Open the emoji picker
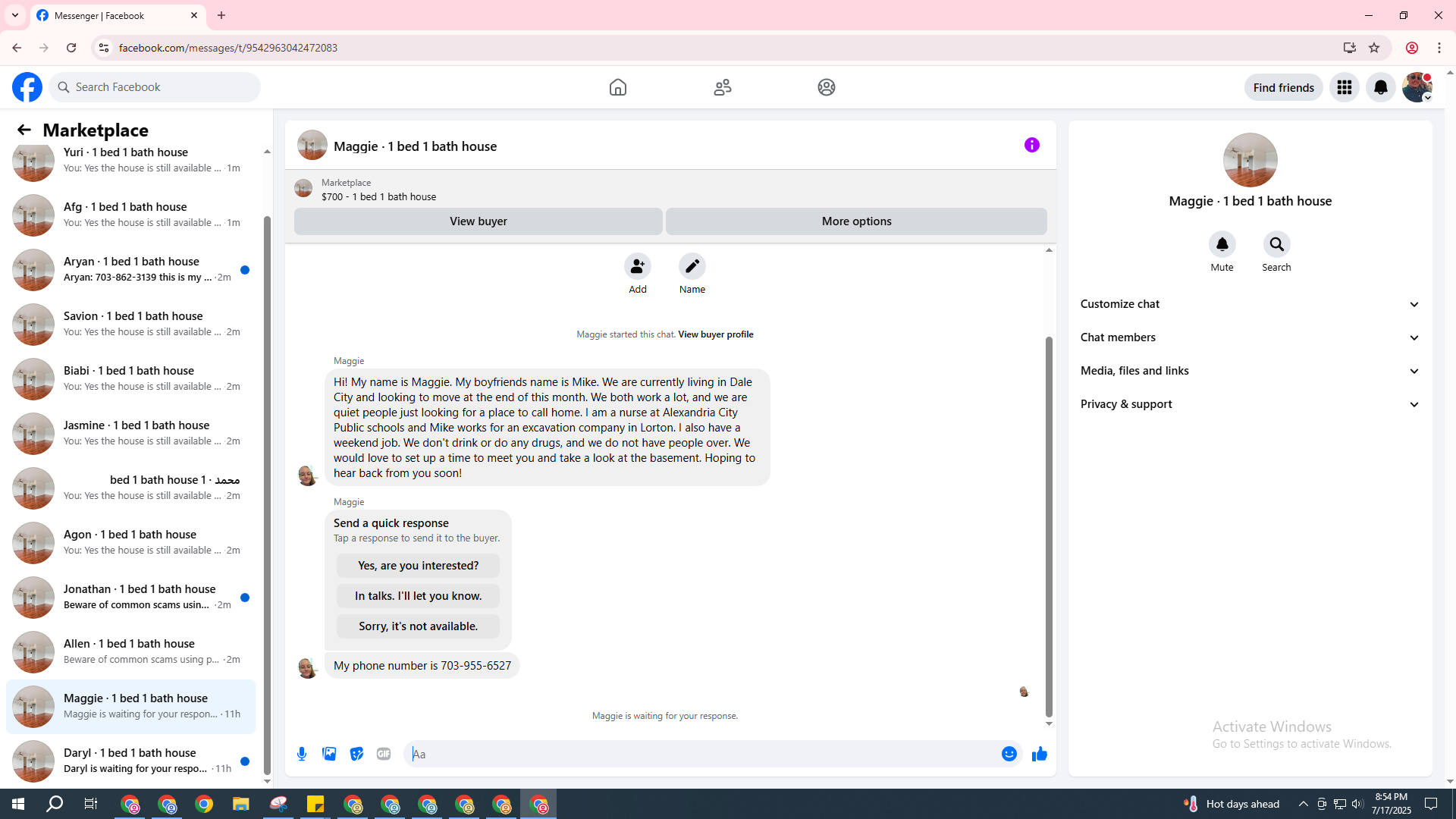This screenshot has height=819, width=1456. pyautogui.click(x=1009, y=754)
